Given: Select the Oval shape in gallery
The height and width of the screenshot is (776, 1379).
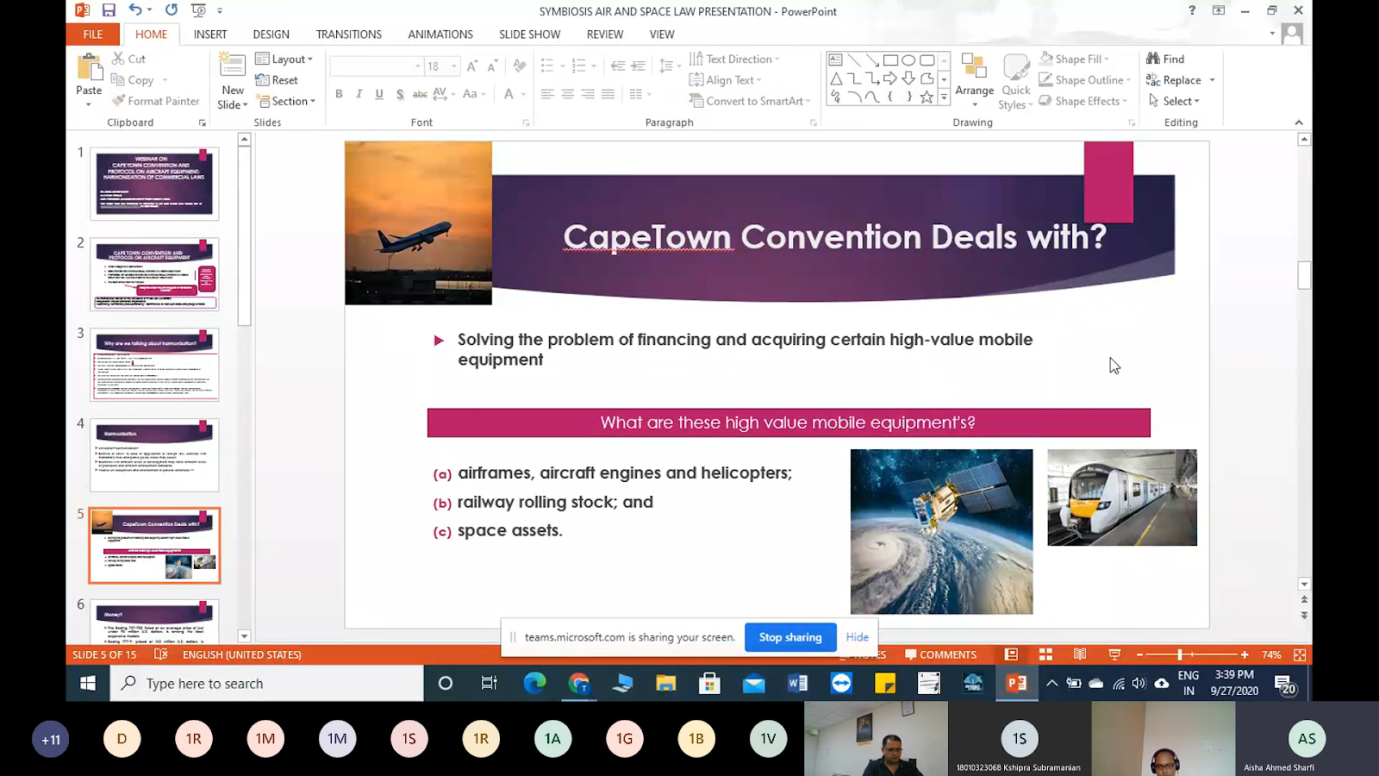Looking at the screenshot, I should (908, 60).
